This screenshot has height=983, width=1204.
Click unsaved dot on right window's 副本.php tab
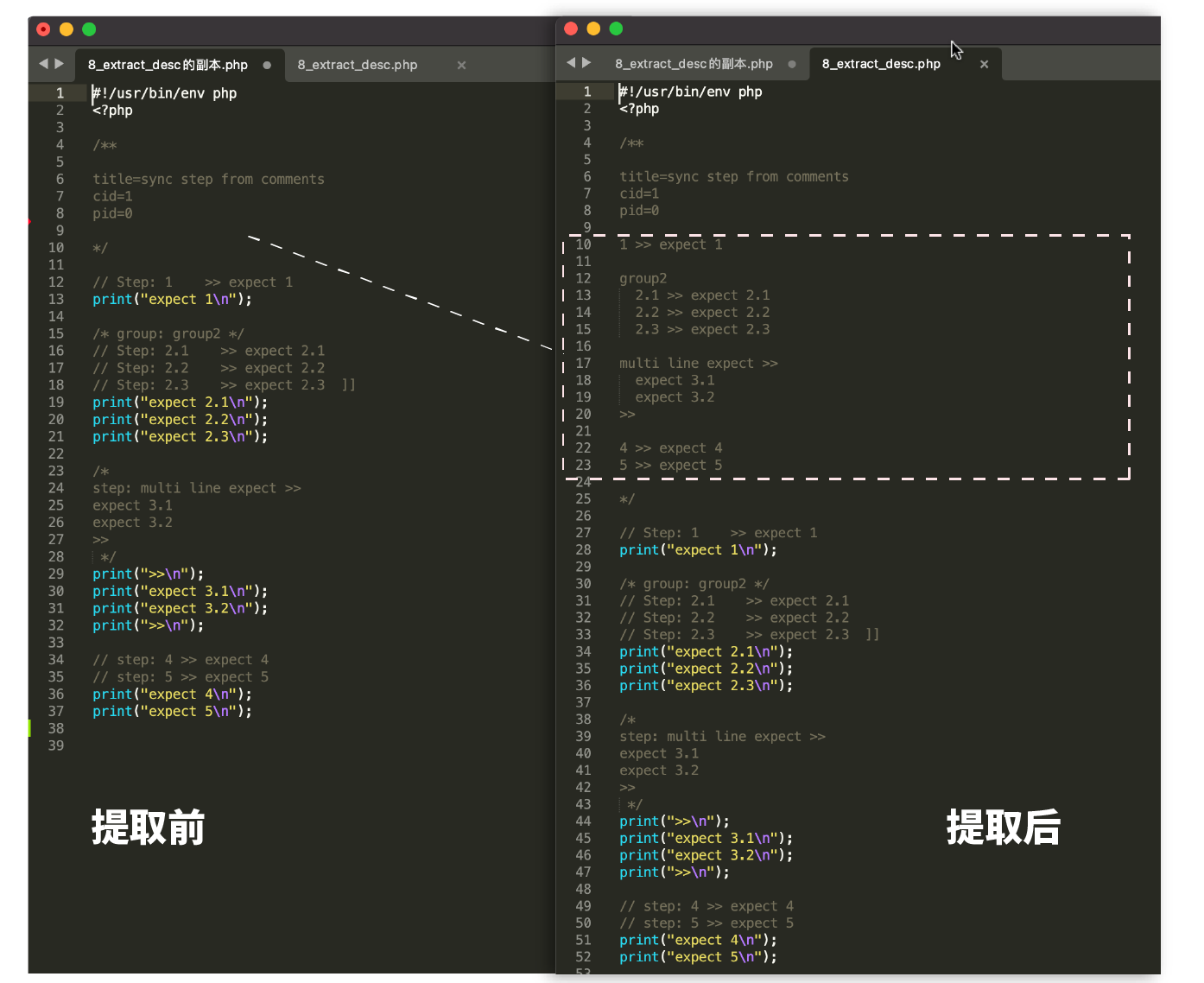[x=792, y=64]
